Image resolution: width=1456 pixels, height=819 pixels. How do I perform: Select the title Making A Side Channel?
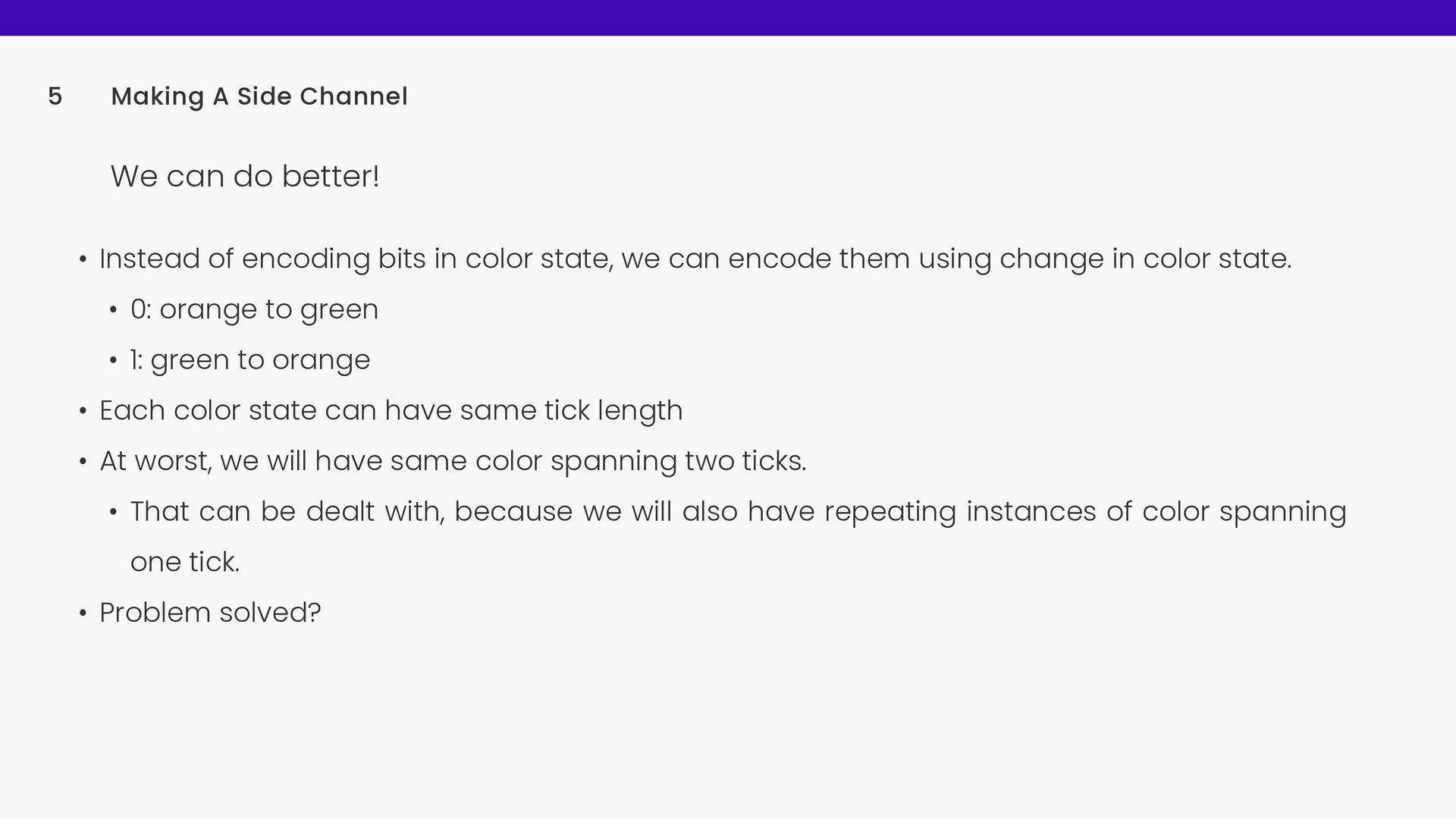coord(259,96)
